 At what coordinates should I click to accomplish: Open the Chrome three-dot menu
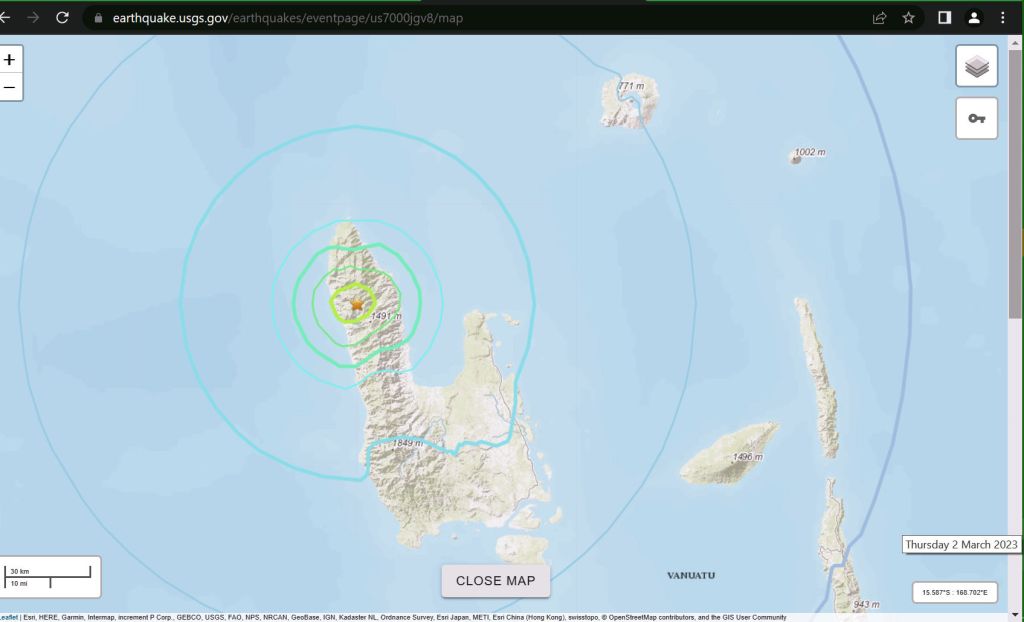1003,18
